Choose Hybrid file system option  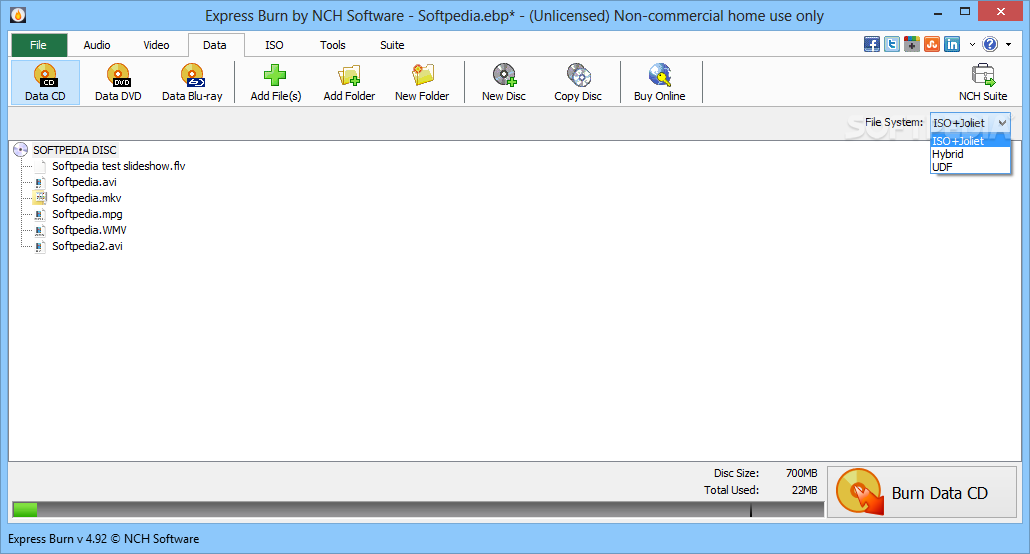tap(970, 154)
